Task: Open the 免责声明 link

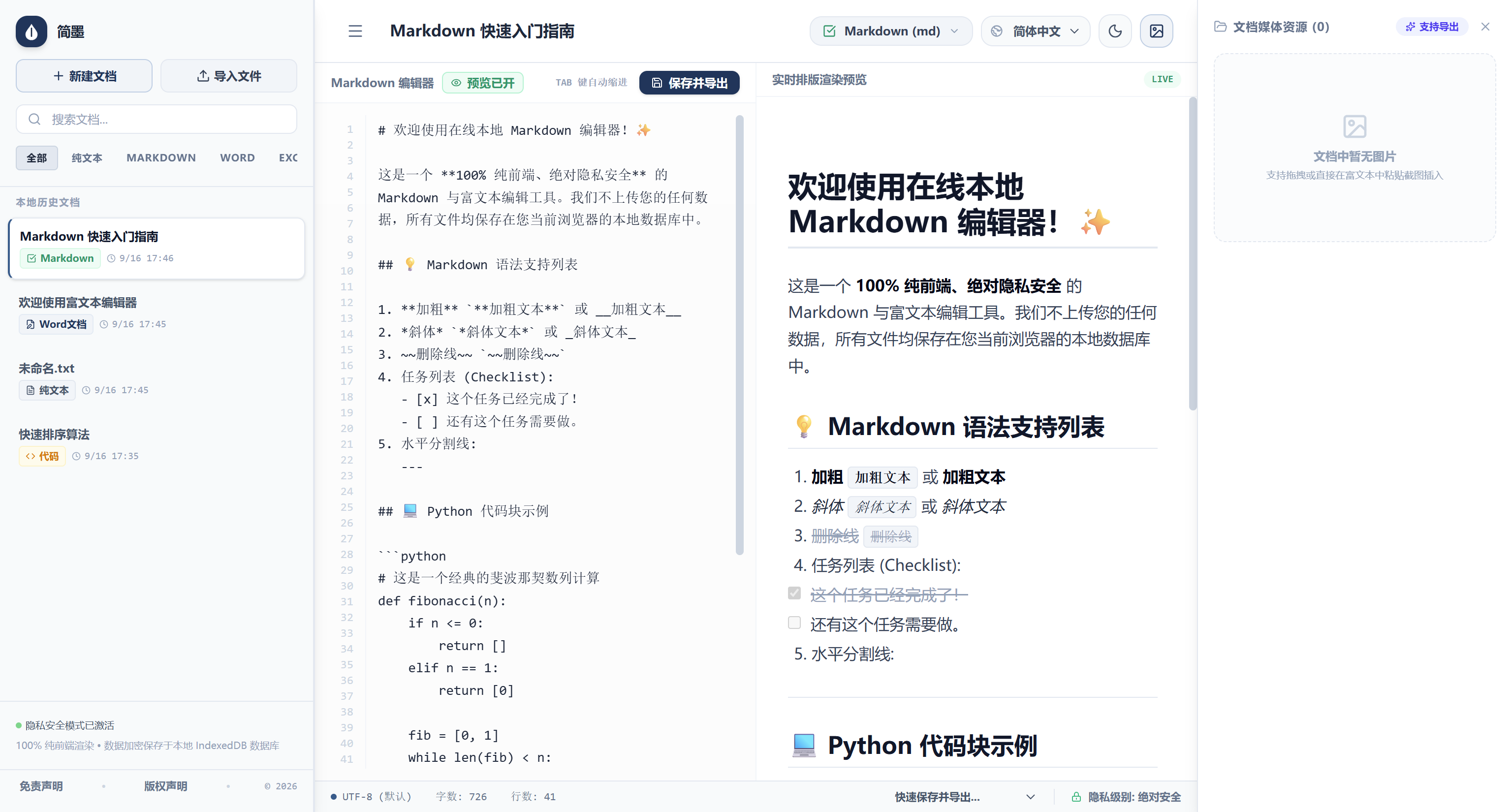Action: point(41,786)
